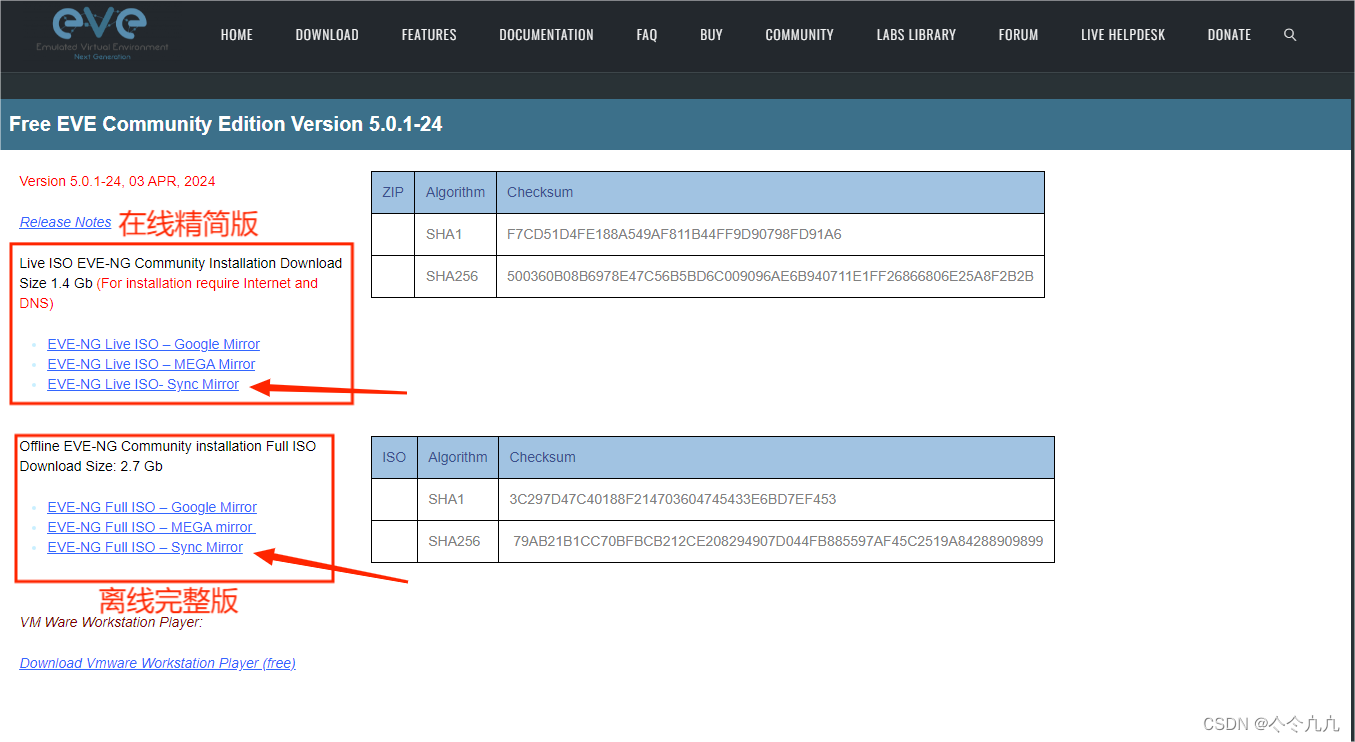Viewport: 1355px width, 742px height.
Task: Click the Algorithm header in the ISO table
Action: point(457,457)
